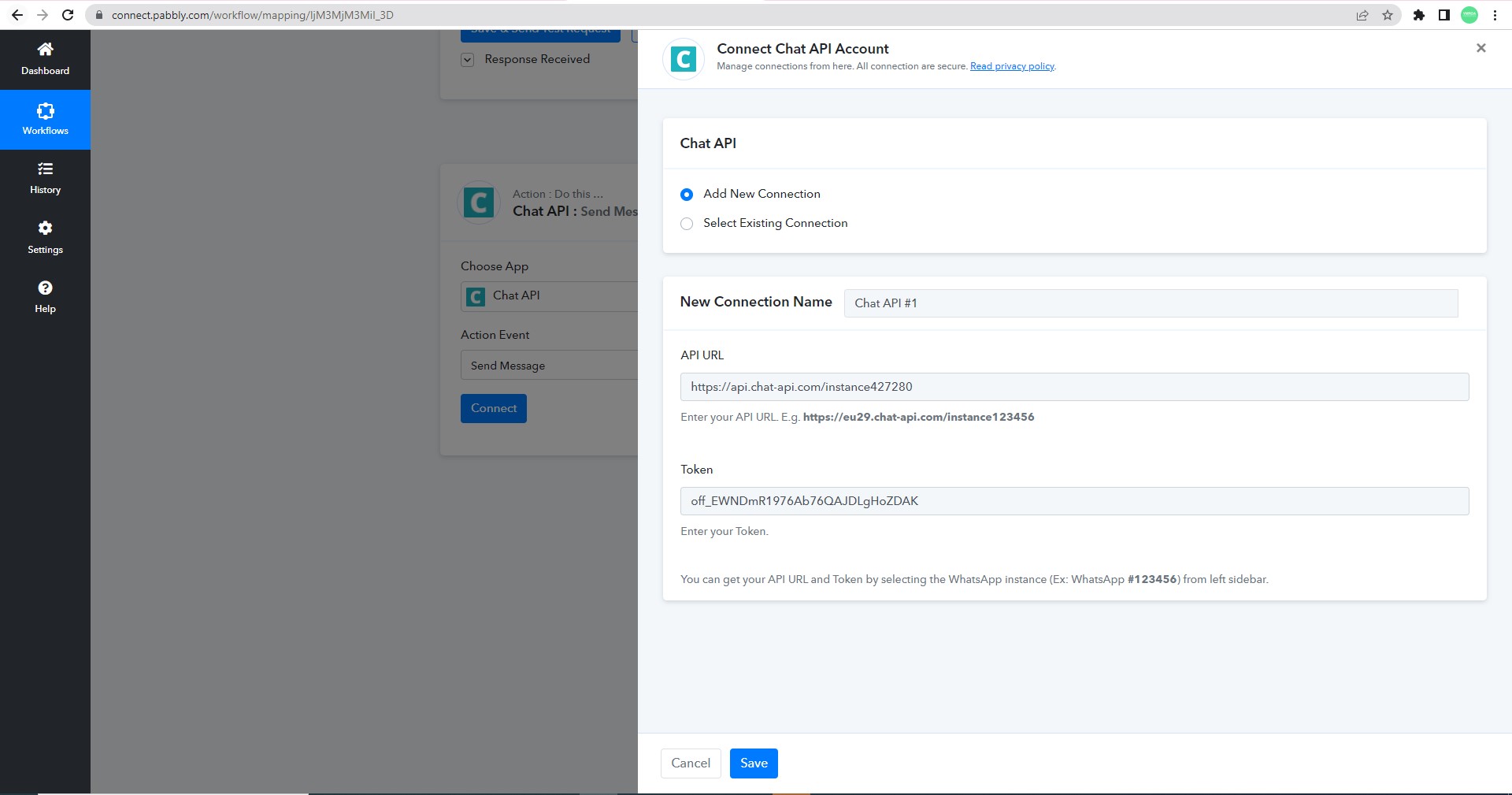This screenshot has width=1512, height=795.
Task: Open the Read privacy policy link
Action: (x=1012, y=66)
